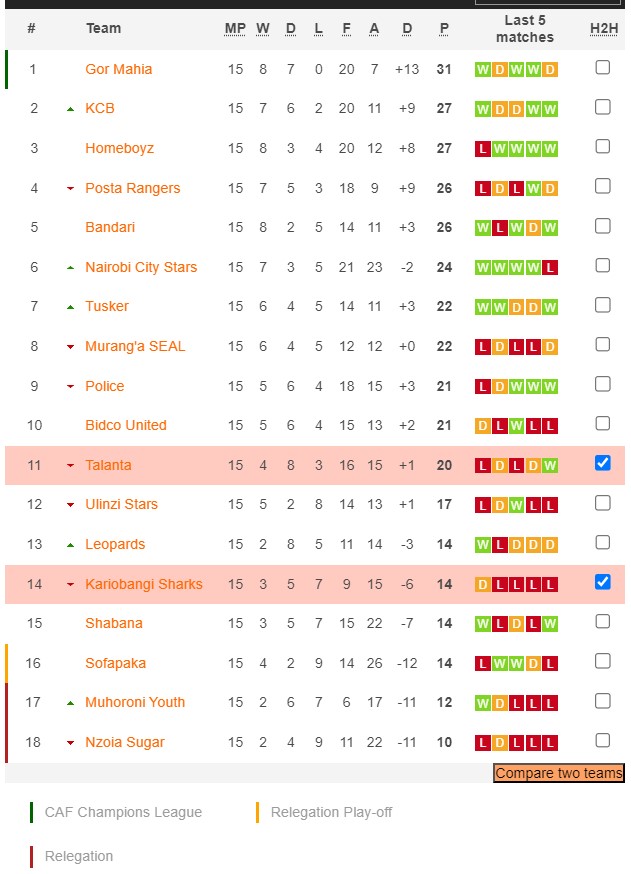Viewport: 631px width, 874px height.
Task: Click the green up arrow beside KCB
Action: point(70,109)
